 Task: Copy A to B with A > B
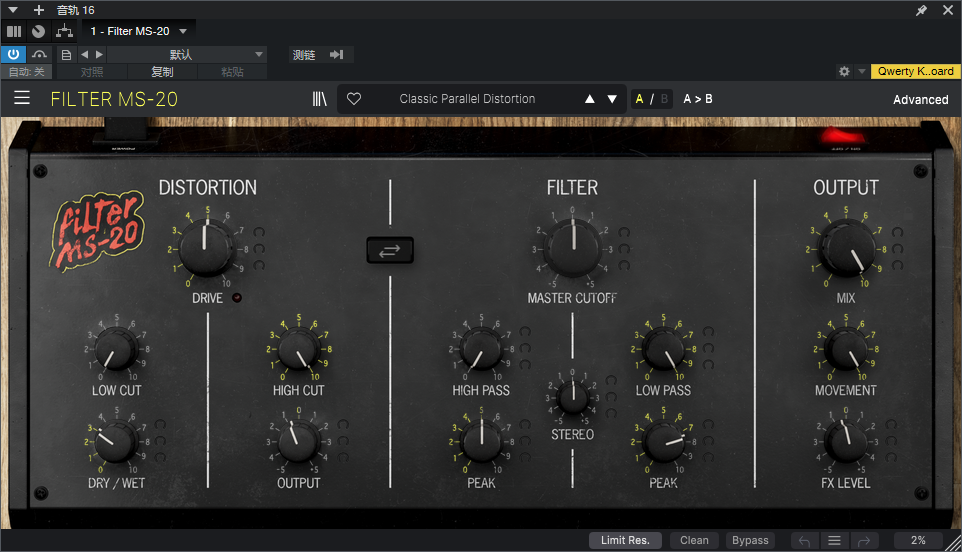click(698, 99)
